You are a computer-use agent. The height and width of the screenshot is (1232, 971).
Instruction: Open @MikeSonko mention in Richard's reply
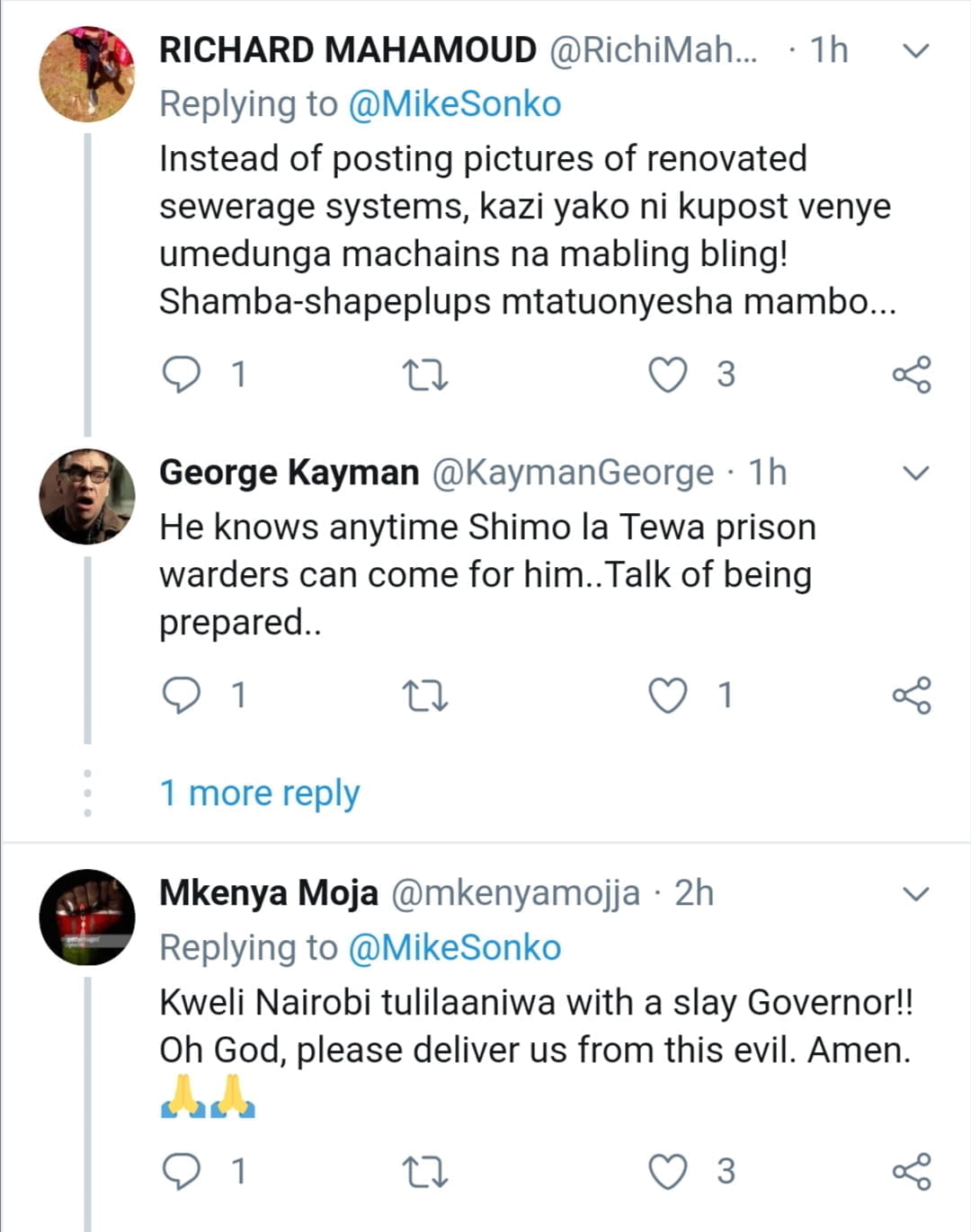pyautogui.click(x=454, y=104)
